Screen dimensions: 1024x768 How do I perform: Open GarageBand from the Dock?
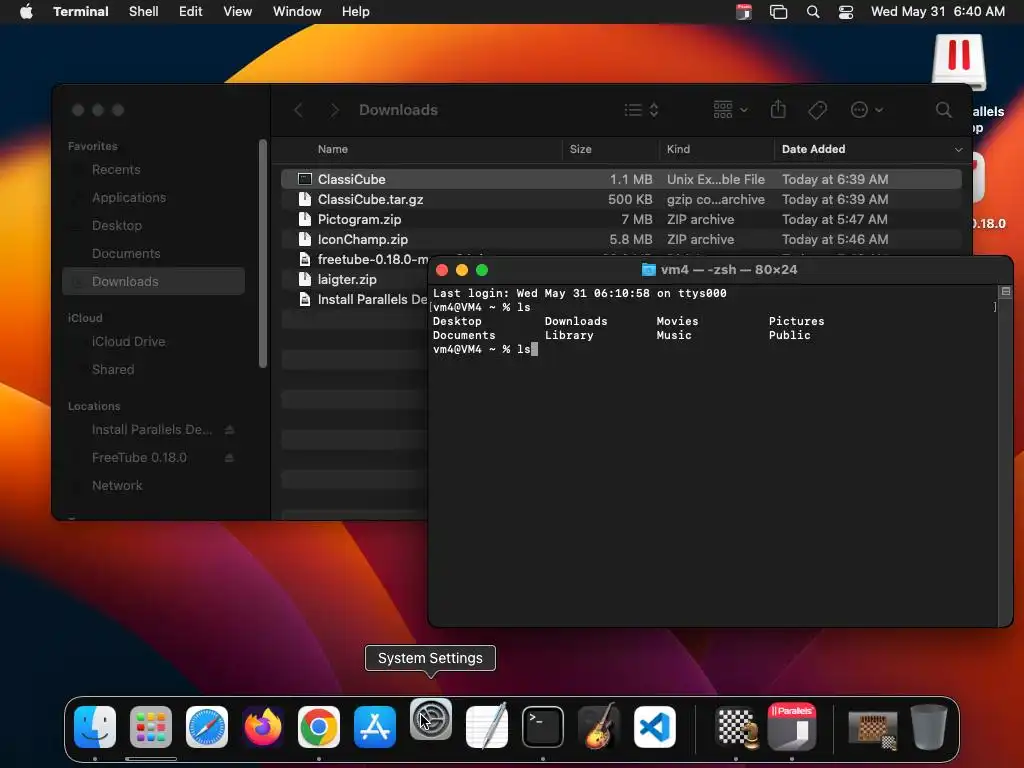599,726
